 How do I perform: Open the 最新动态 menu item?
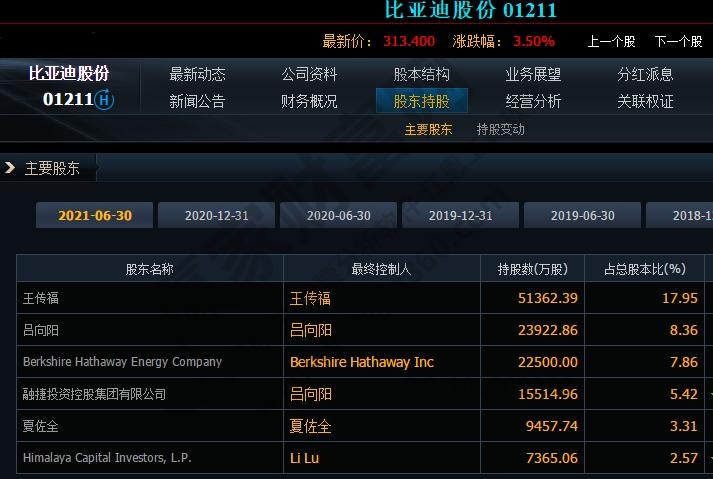[198, 74]
